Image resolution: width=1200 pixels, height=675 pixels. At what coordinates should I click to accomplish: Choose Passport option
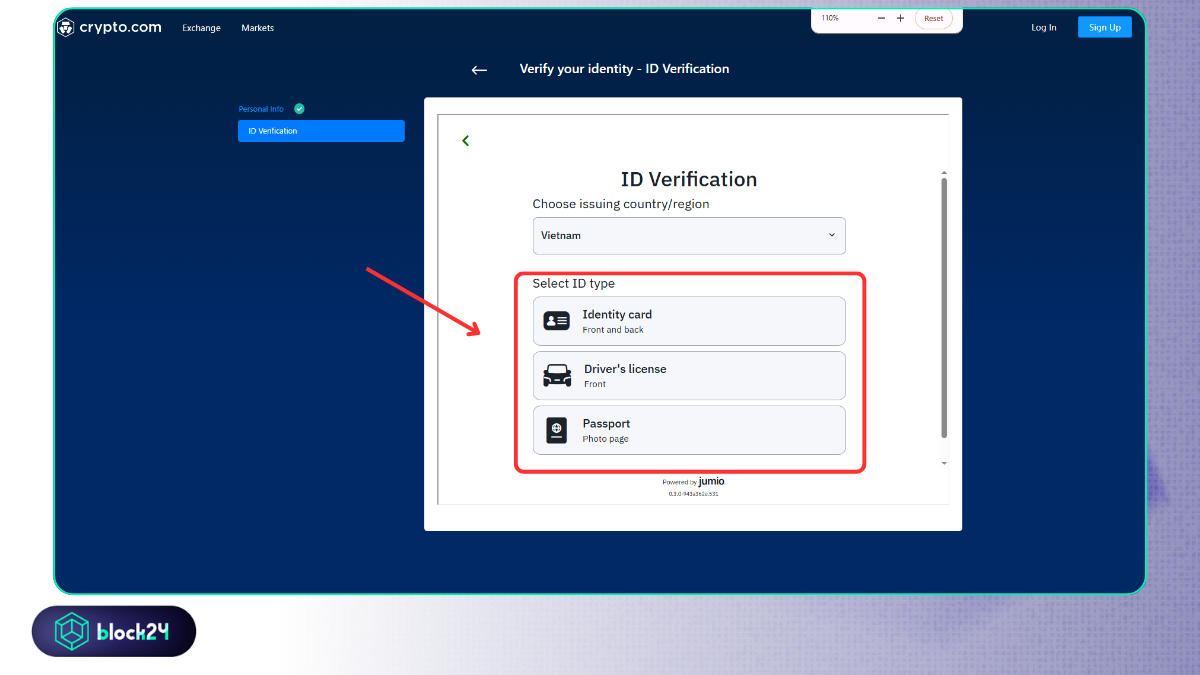click(689, 430)
